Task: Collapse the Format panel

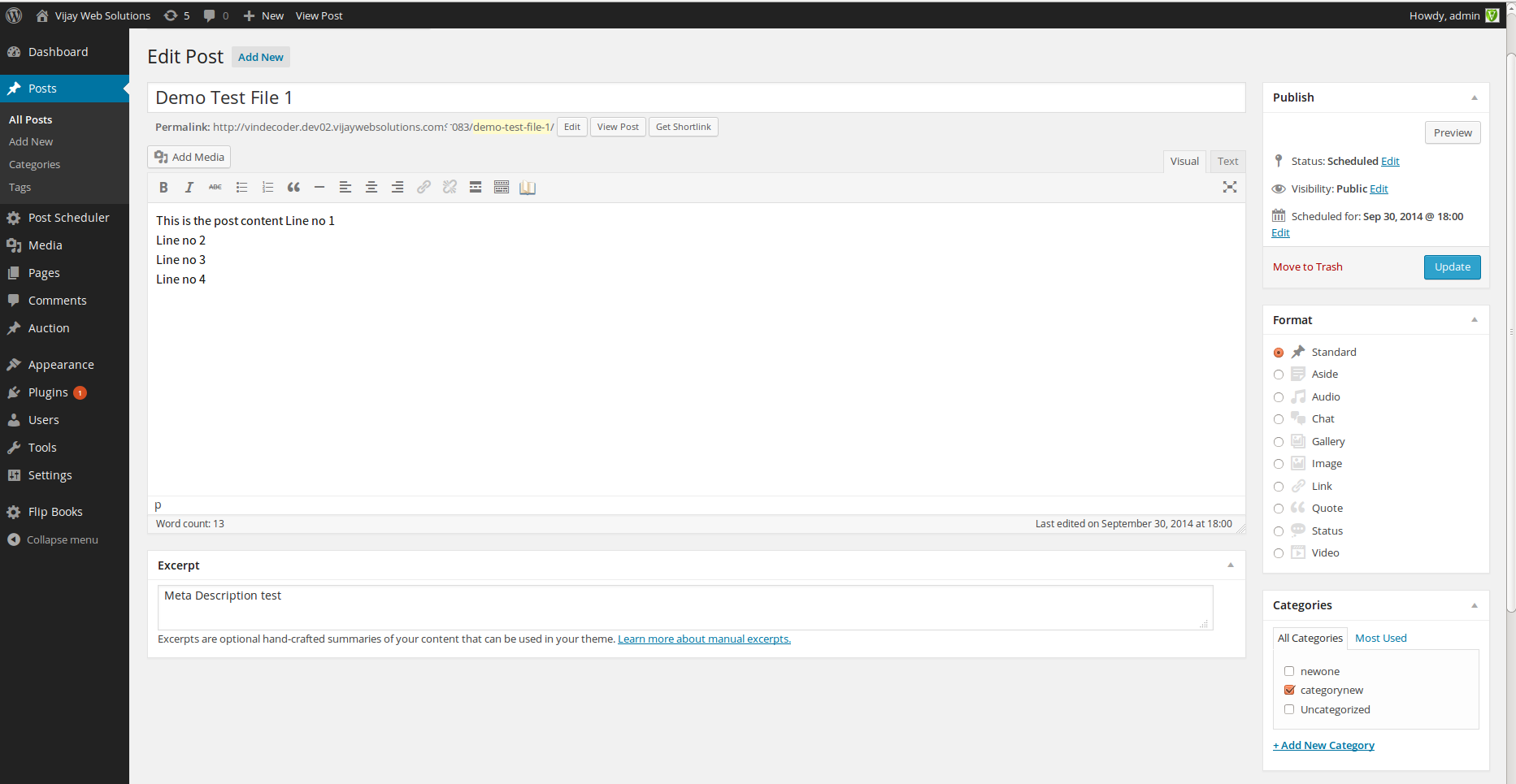Action: click(x=1475, y=320)
